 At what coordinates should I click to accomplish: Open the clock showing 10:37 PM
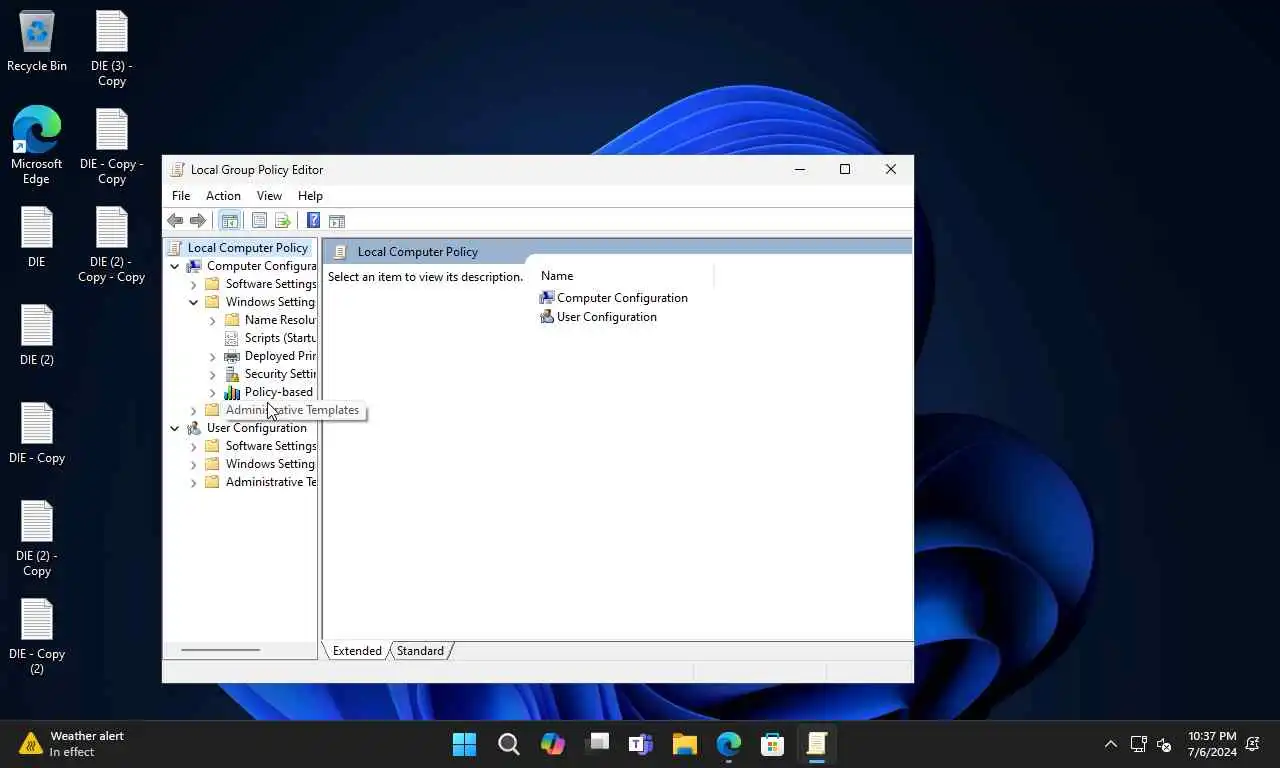(x=1212, y=744)
